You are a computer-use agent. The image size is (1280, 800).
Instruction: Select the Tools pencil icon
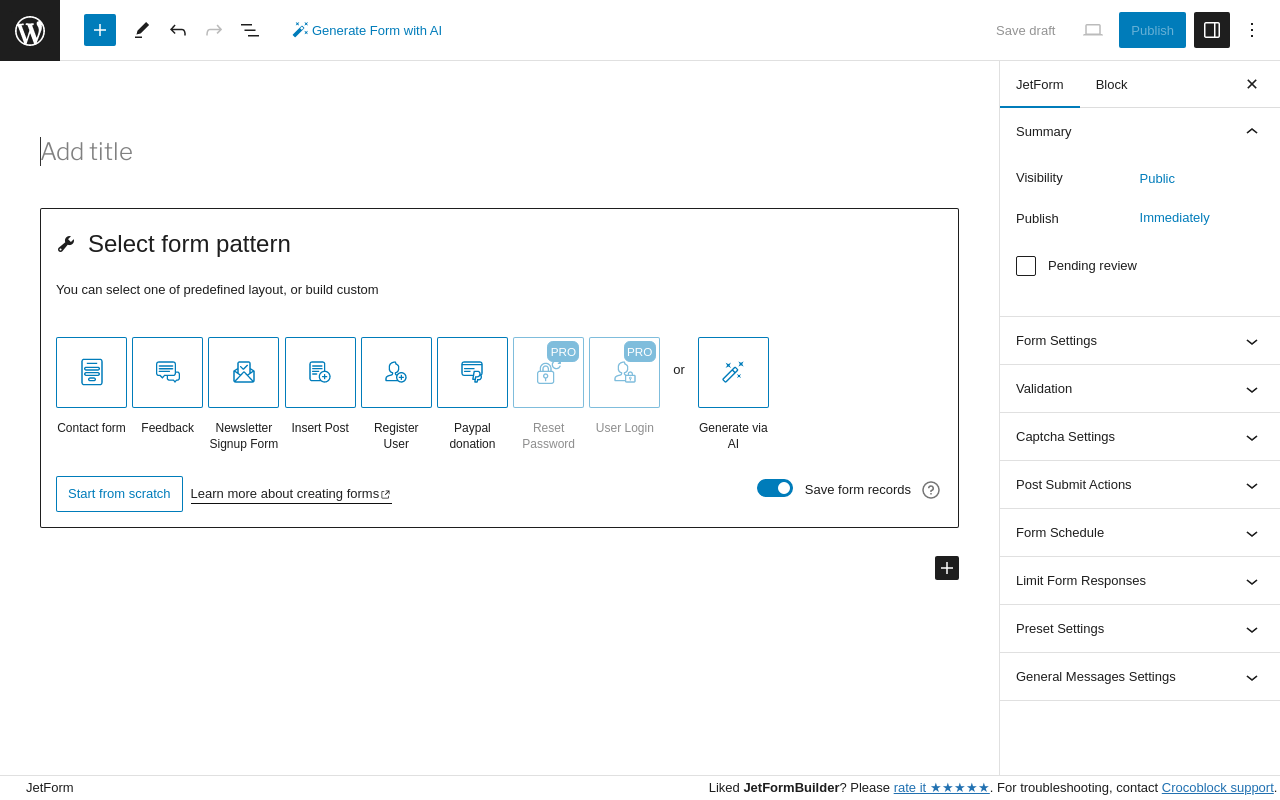142,30
